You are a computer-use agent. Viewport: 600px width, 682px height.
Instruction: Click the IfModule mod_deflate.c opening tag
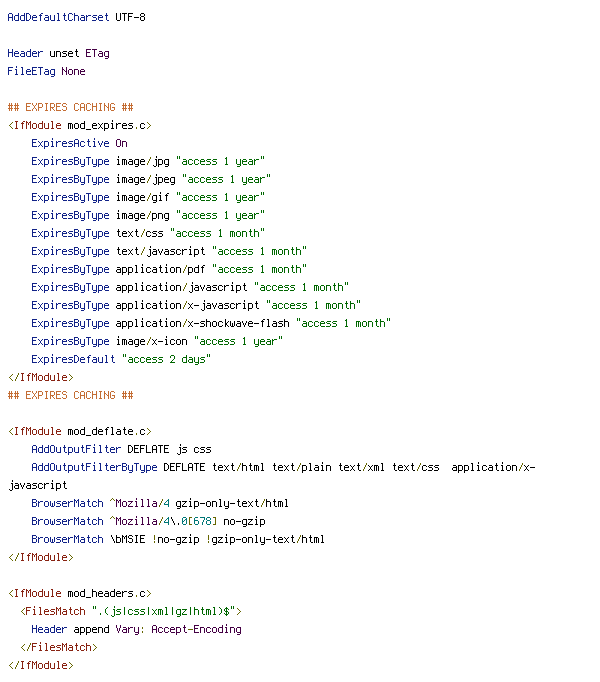click(80, 431)
